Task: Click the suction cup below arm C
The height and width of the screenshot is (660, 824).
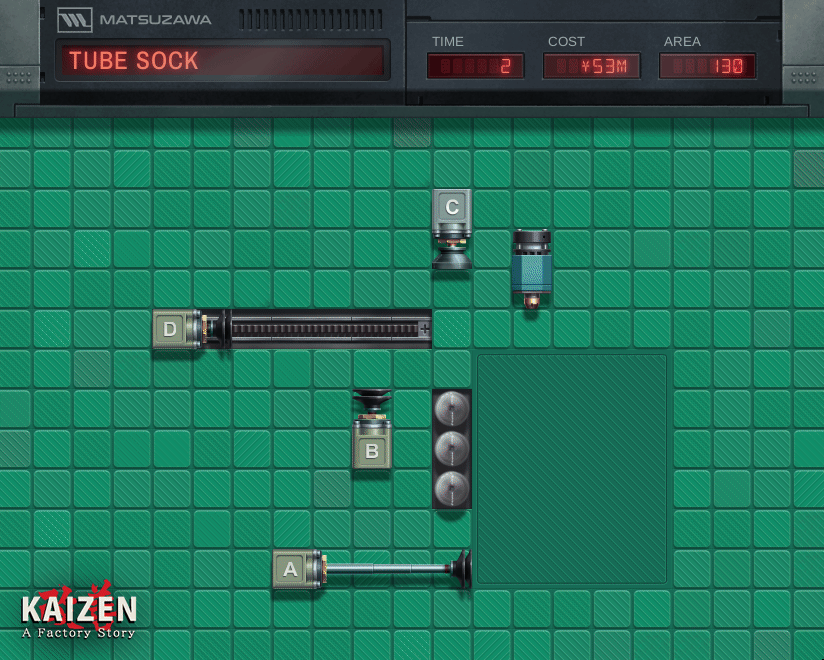Action: click(x=452, y=257)
